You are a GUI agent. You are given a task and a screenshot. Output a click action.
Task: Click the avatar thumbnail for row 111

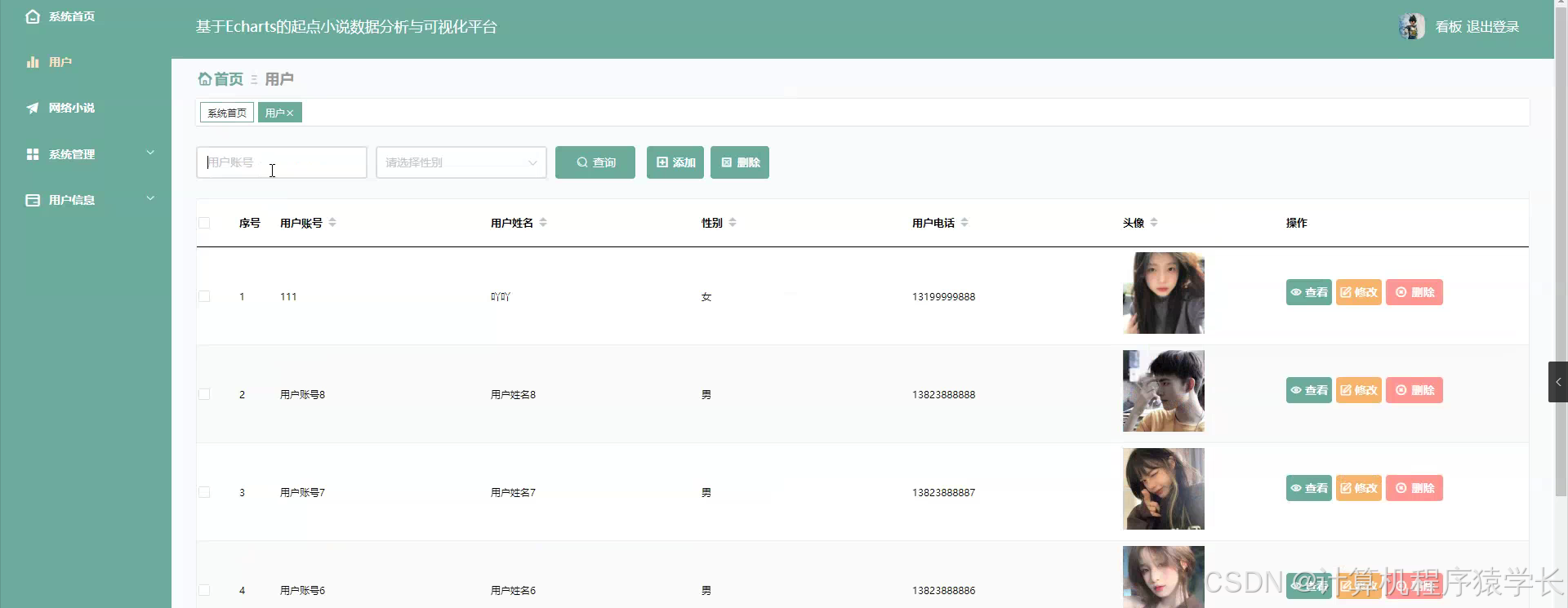point(1164,293)
